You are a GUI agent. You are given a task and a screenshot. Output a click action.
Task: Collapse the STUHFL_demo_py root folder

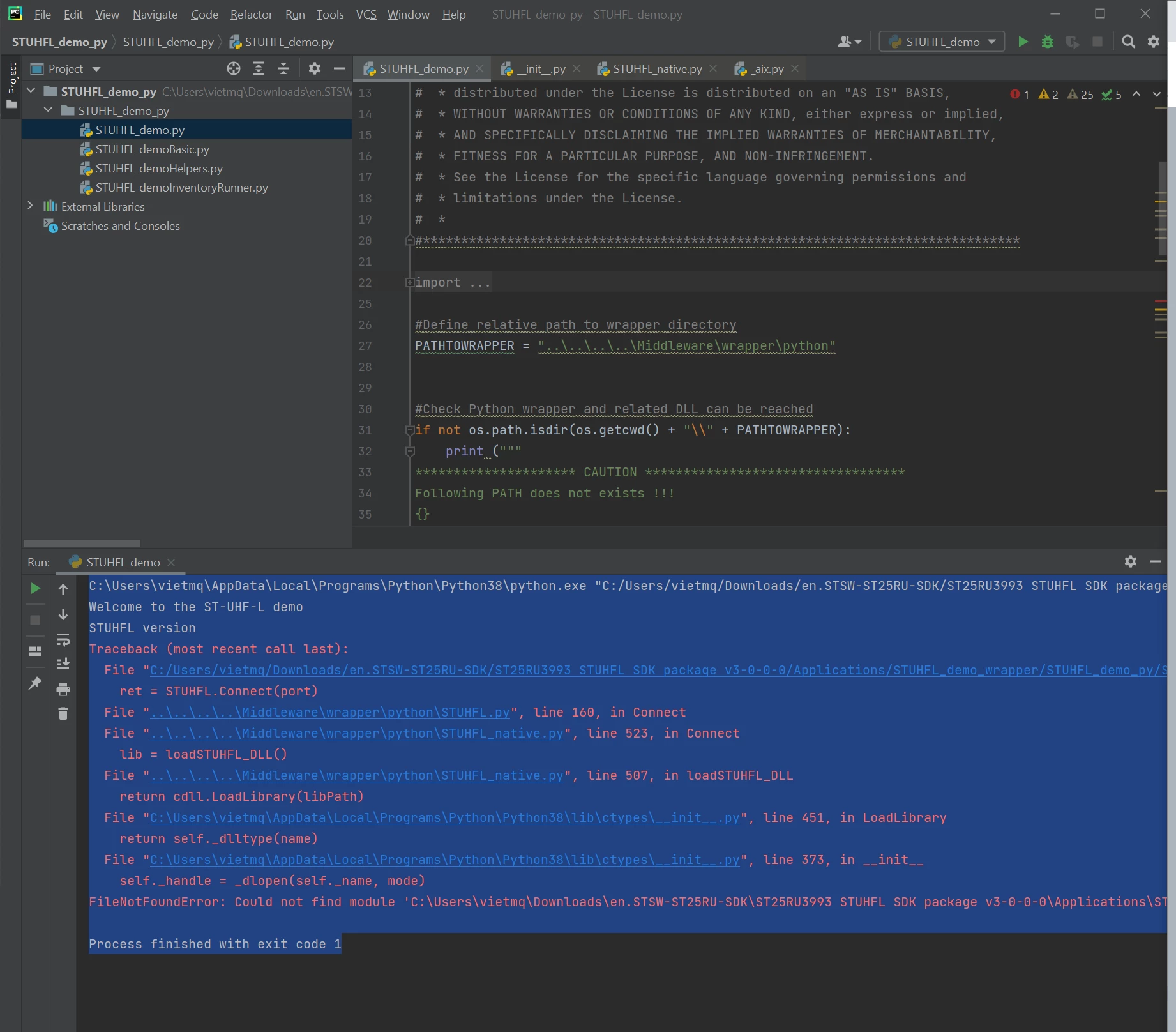coord(31,91)
